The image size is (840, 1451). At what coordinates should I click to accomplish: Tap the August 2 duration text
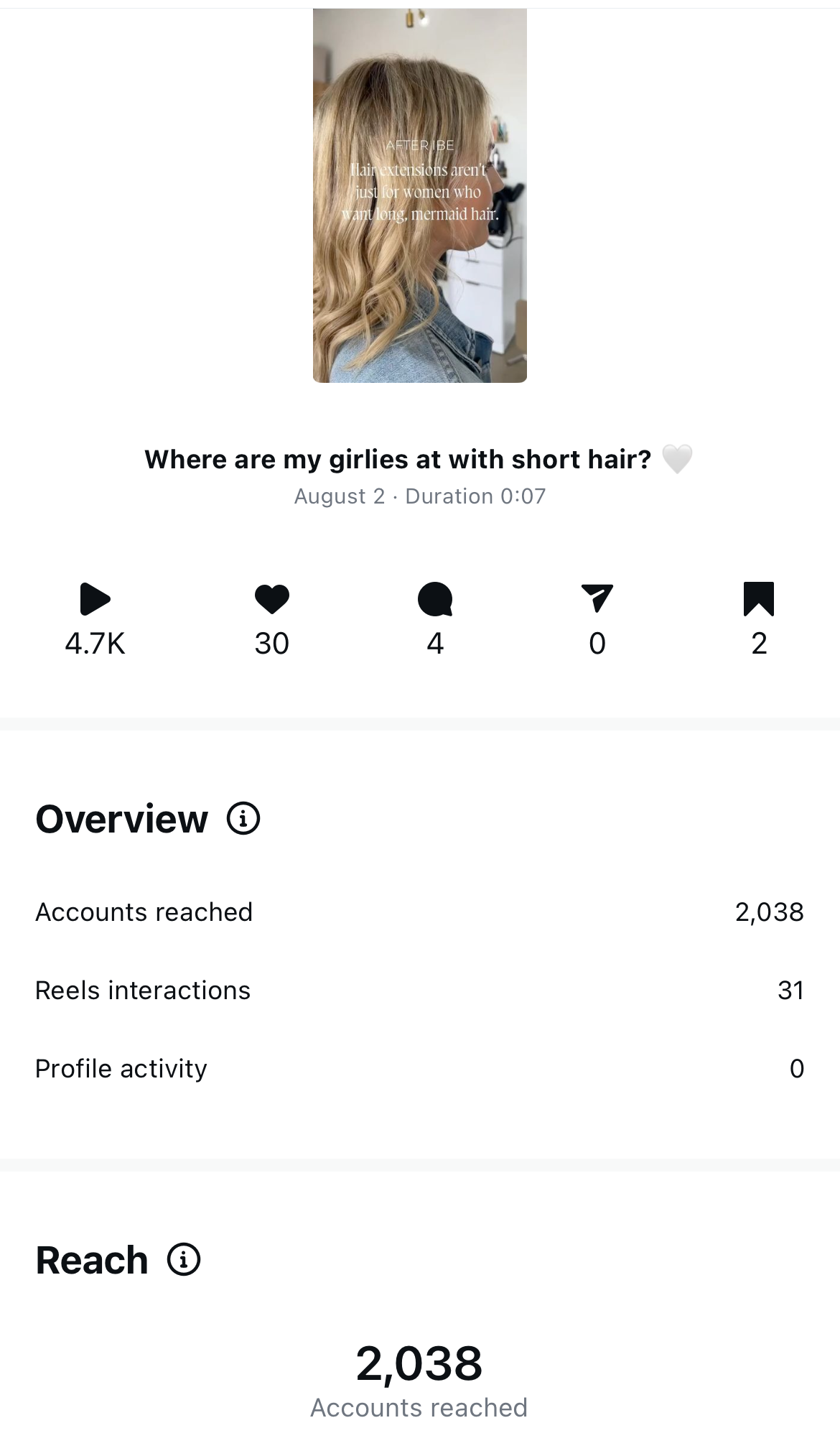[x=420, y=496]
